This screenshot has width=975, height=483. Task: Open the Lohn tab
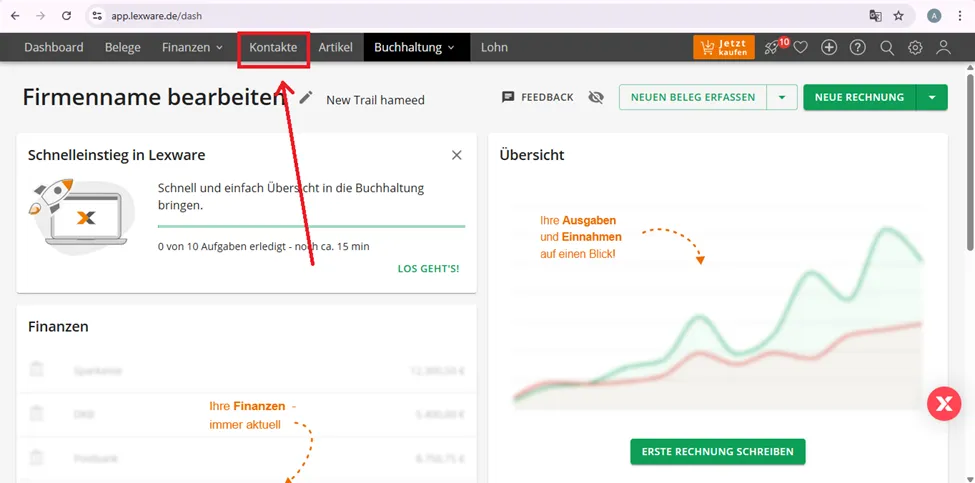click(494, 47)
